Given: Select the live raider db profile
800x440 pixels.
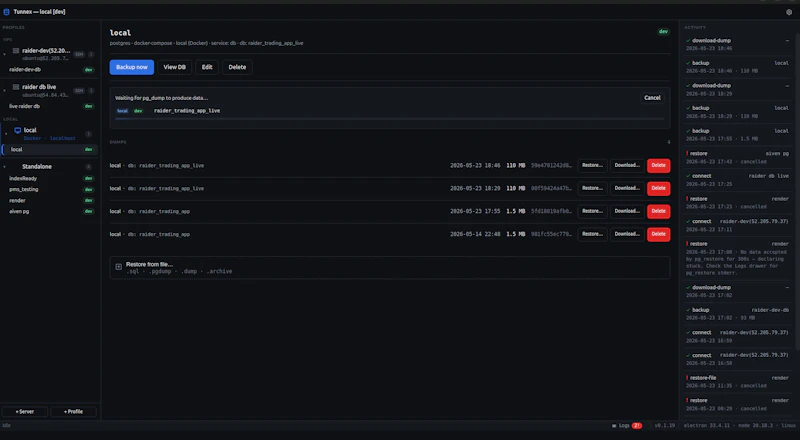Looking at the screenshot, I should tap(49, 106).
